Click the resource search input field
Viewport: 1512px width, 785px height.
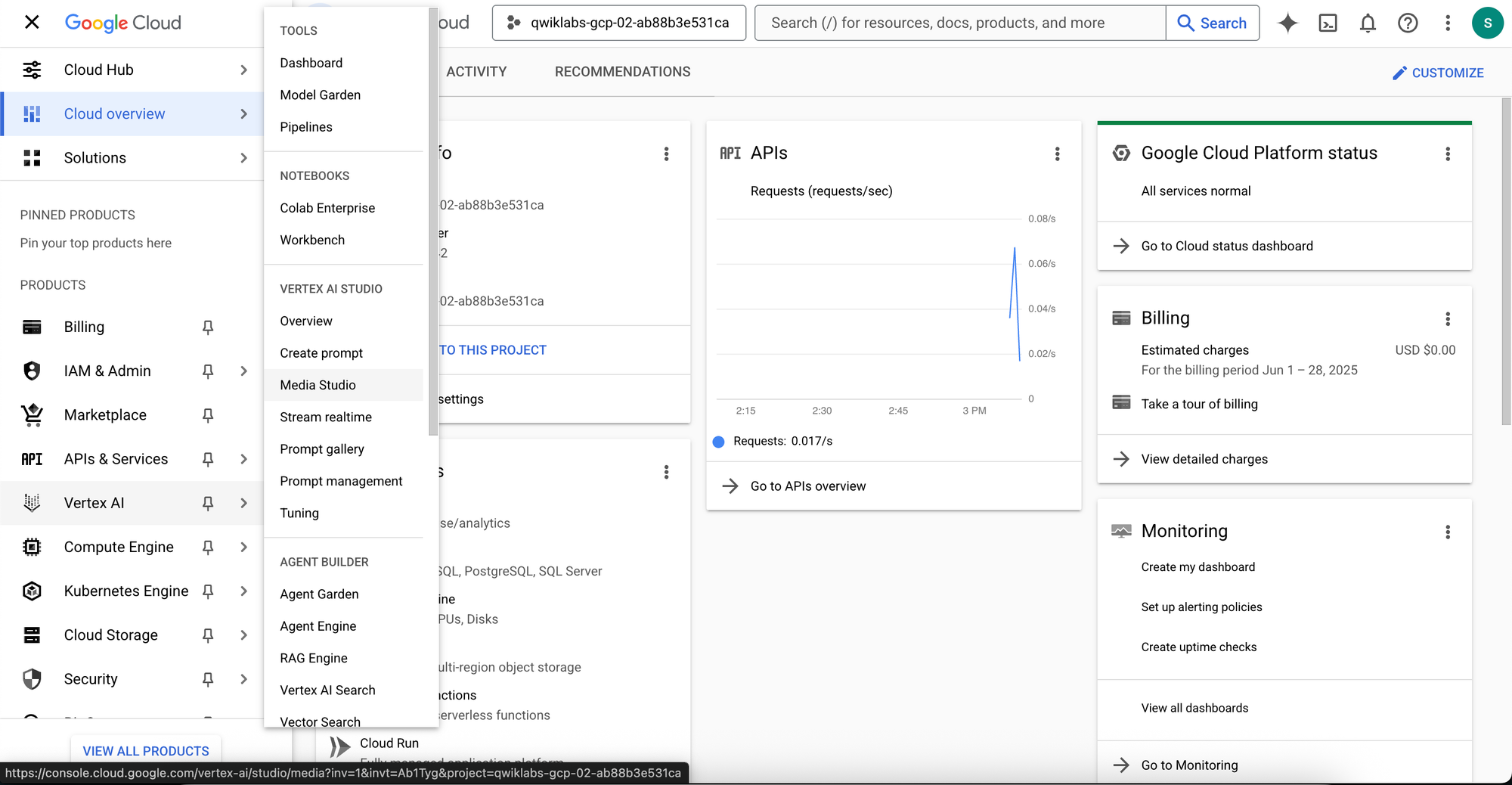(960, 23)
